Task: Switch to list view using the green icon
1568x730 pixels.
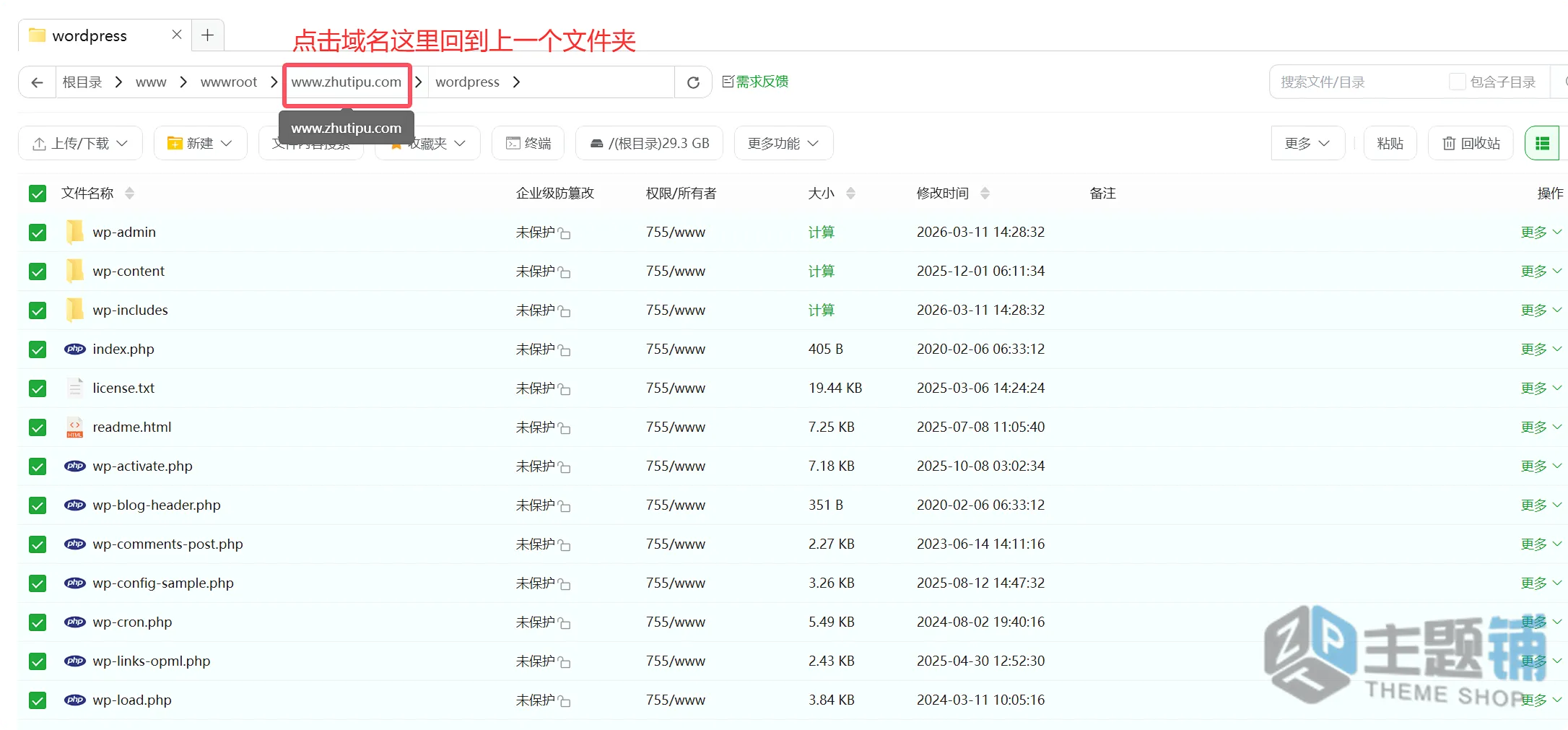Action: point(1543,143)
